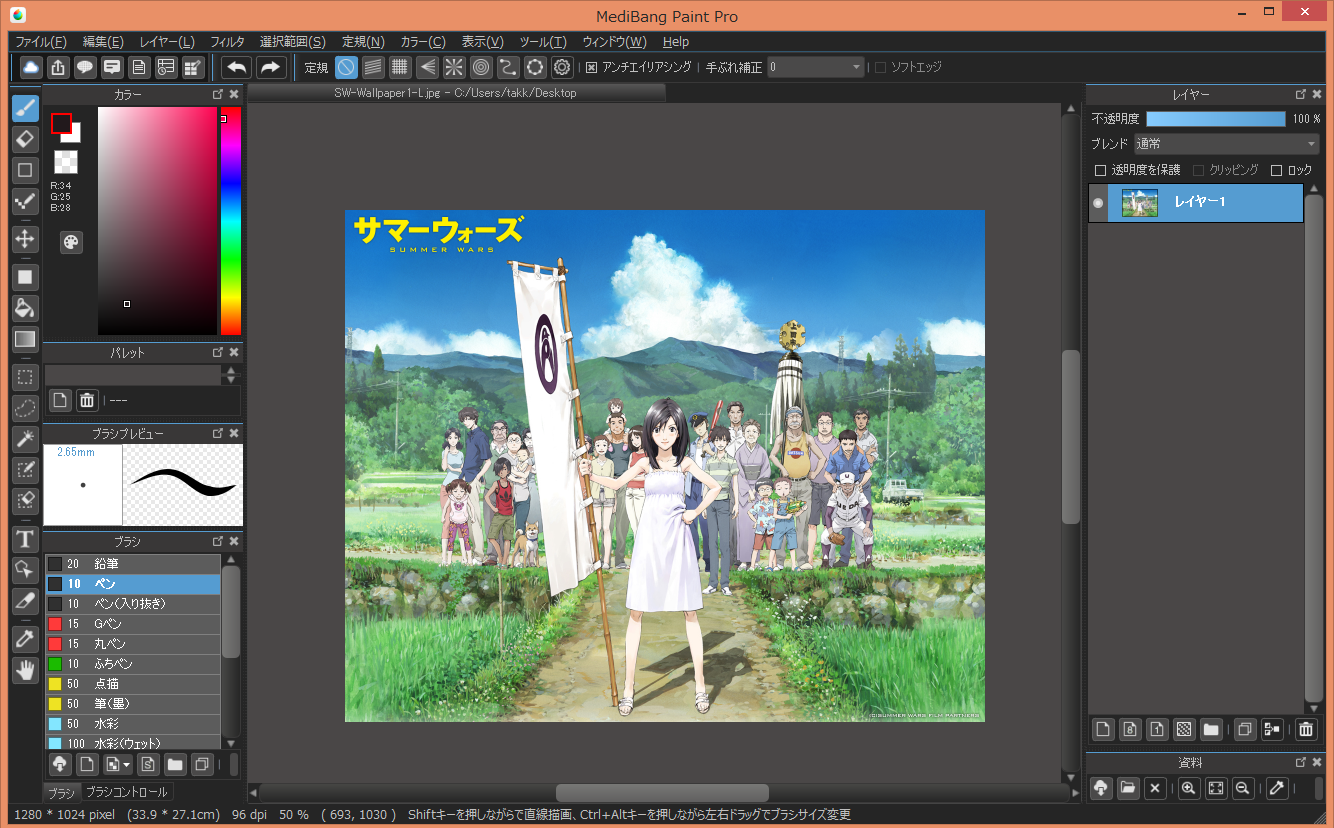Viewport: 1334px width, 828px height.
Task: Click the canvas horizontal scrollbar thumb
Action: point(662,793)
